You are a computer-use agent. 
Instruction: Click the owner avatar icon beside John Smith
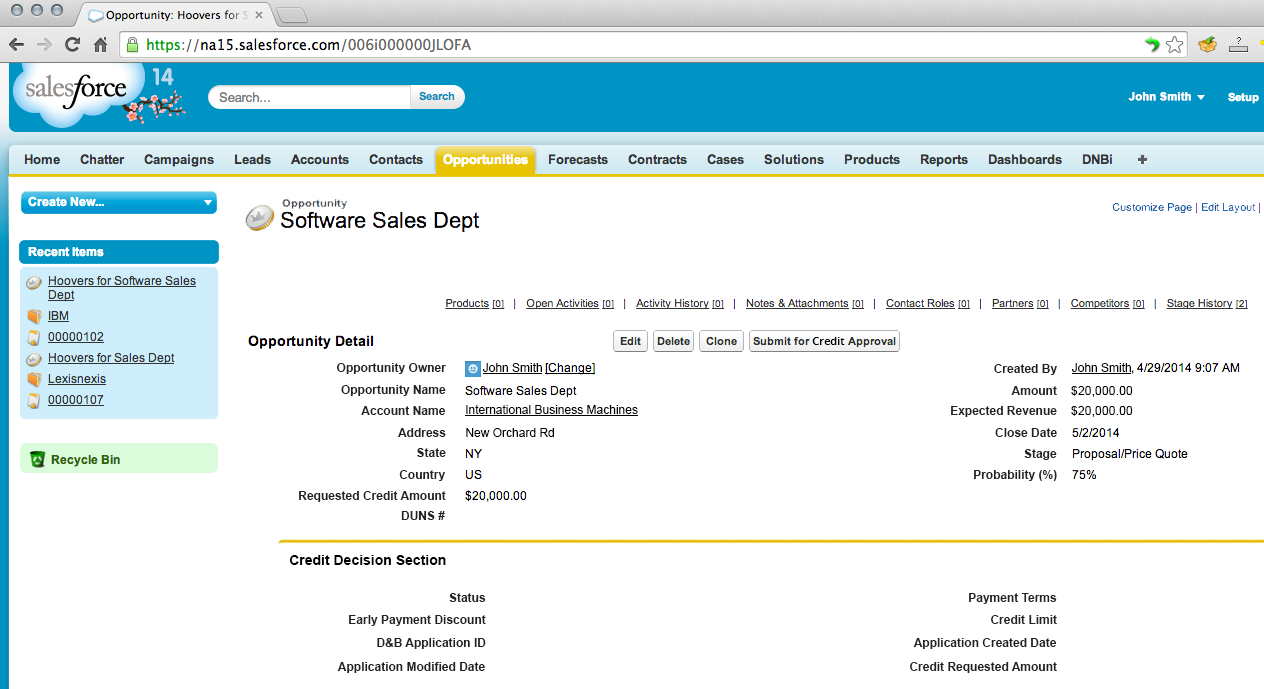tap(473, 369)
